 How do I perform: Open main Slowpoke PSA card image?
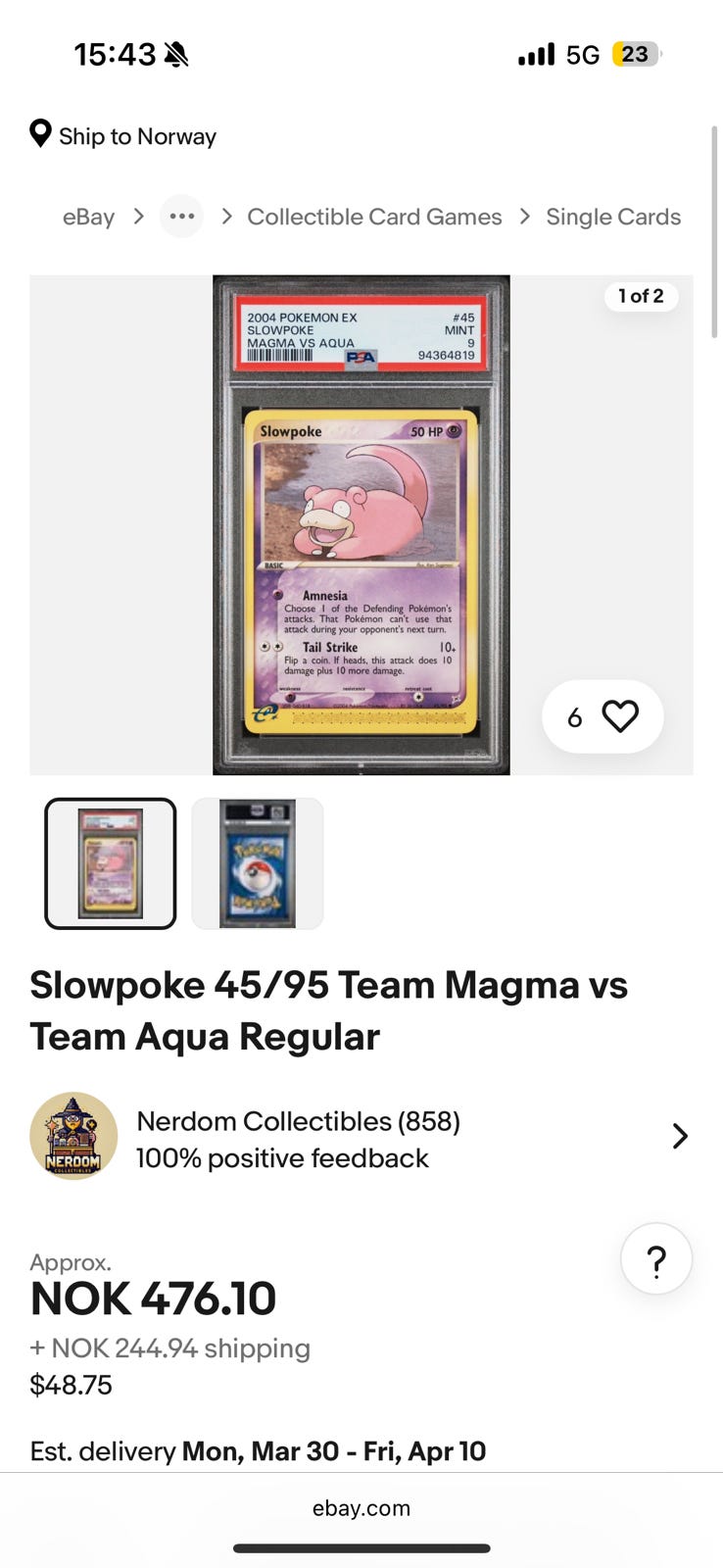click(x=361, y=525)
